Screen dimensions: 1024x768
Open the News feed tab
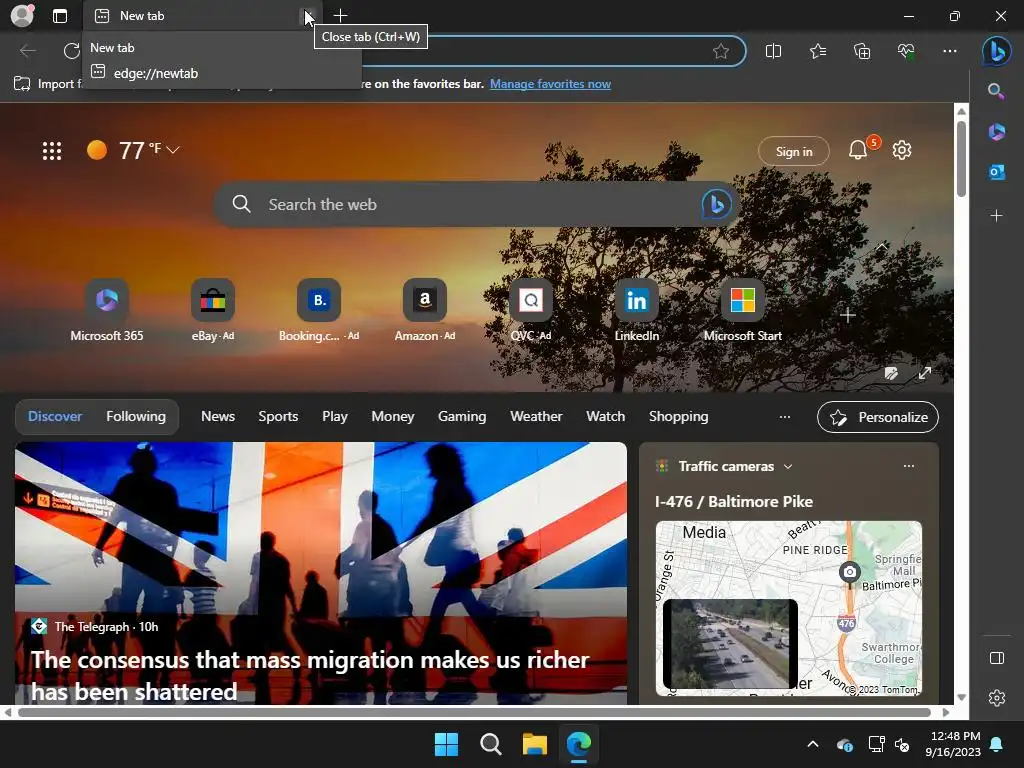217,417
